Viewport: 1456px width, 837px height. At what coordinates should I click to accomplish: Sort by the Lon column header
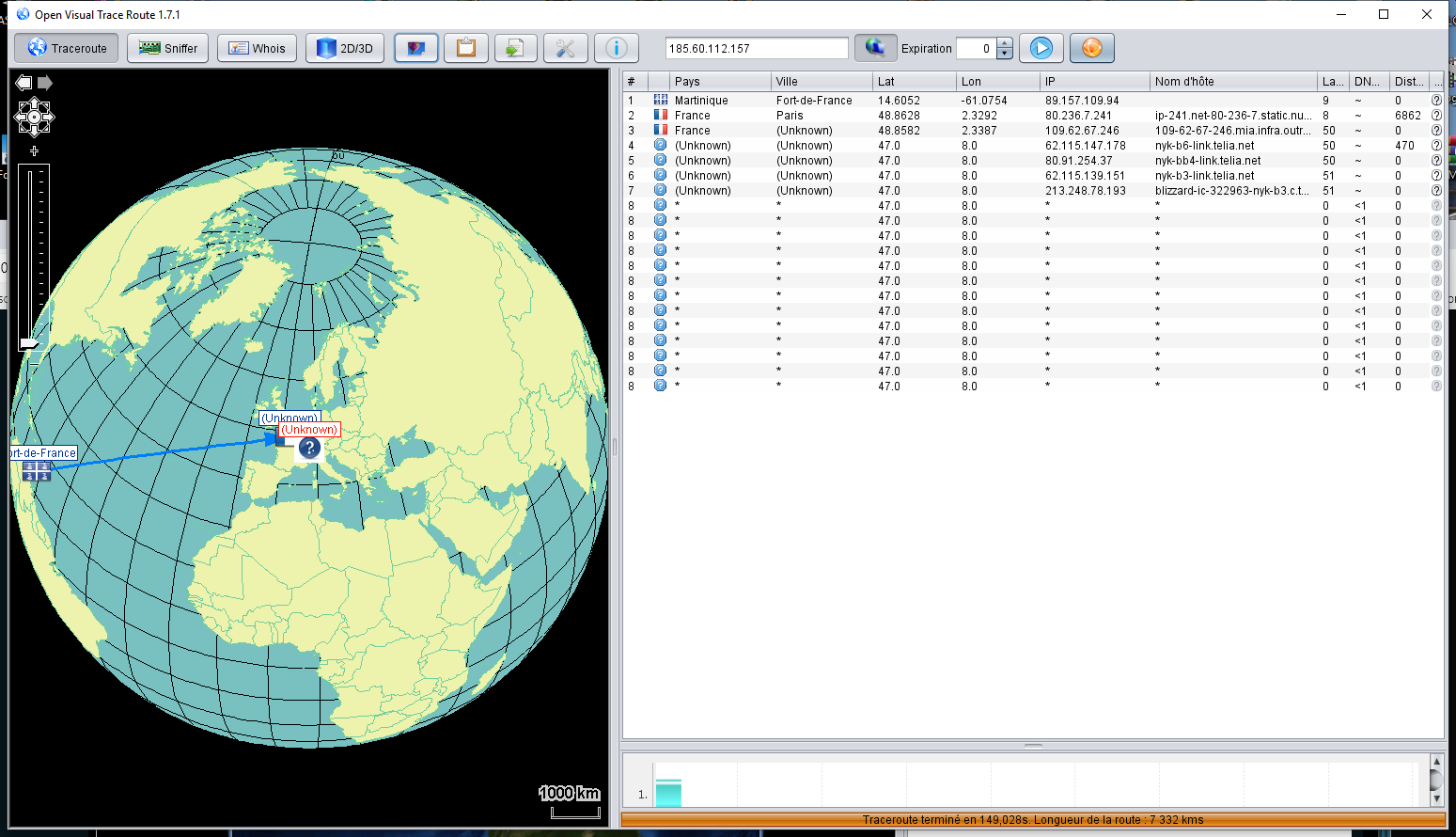point(998,82)
